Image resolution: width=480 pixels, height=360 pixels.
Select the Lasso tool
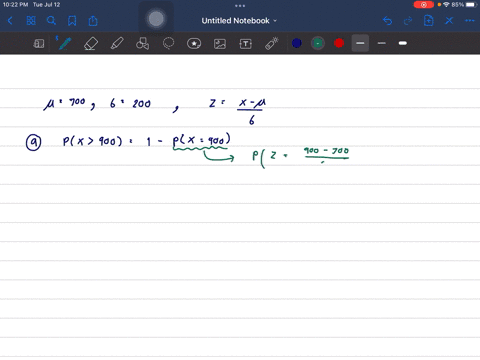(x=168, y=43)
